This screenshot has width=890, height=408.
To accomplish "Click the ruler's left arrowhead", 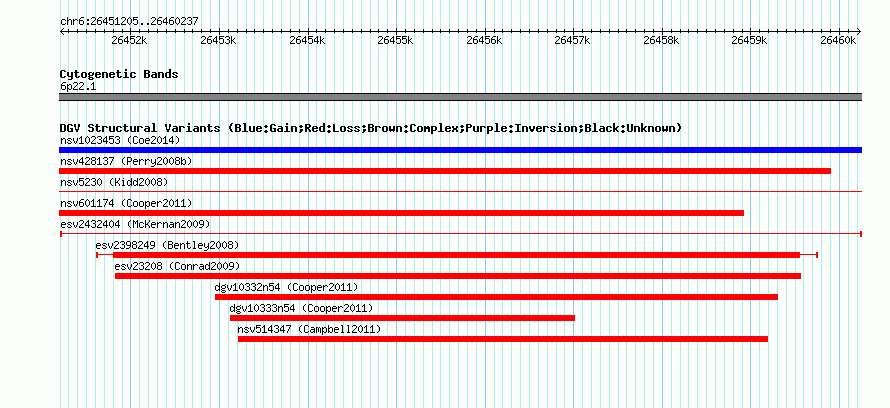I will [x=62, y=31].
